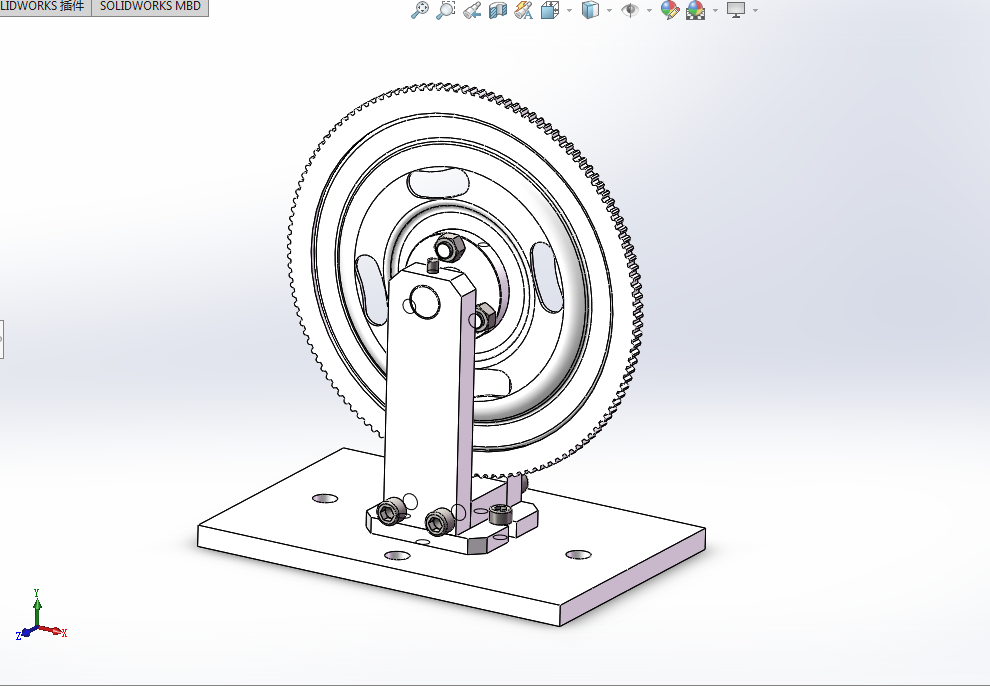The image size is (990, 686).
Task: Click the Edit Appearance icon
Action: (x=669, y=9)
